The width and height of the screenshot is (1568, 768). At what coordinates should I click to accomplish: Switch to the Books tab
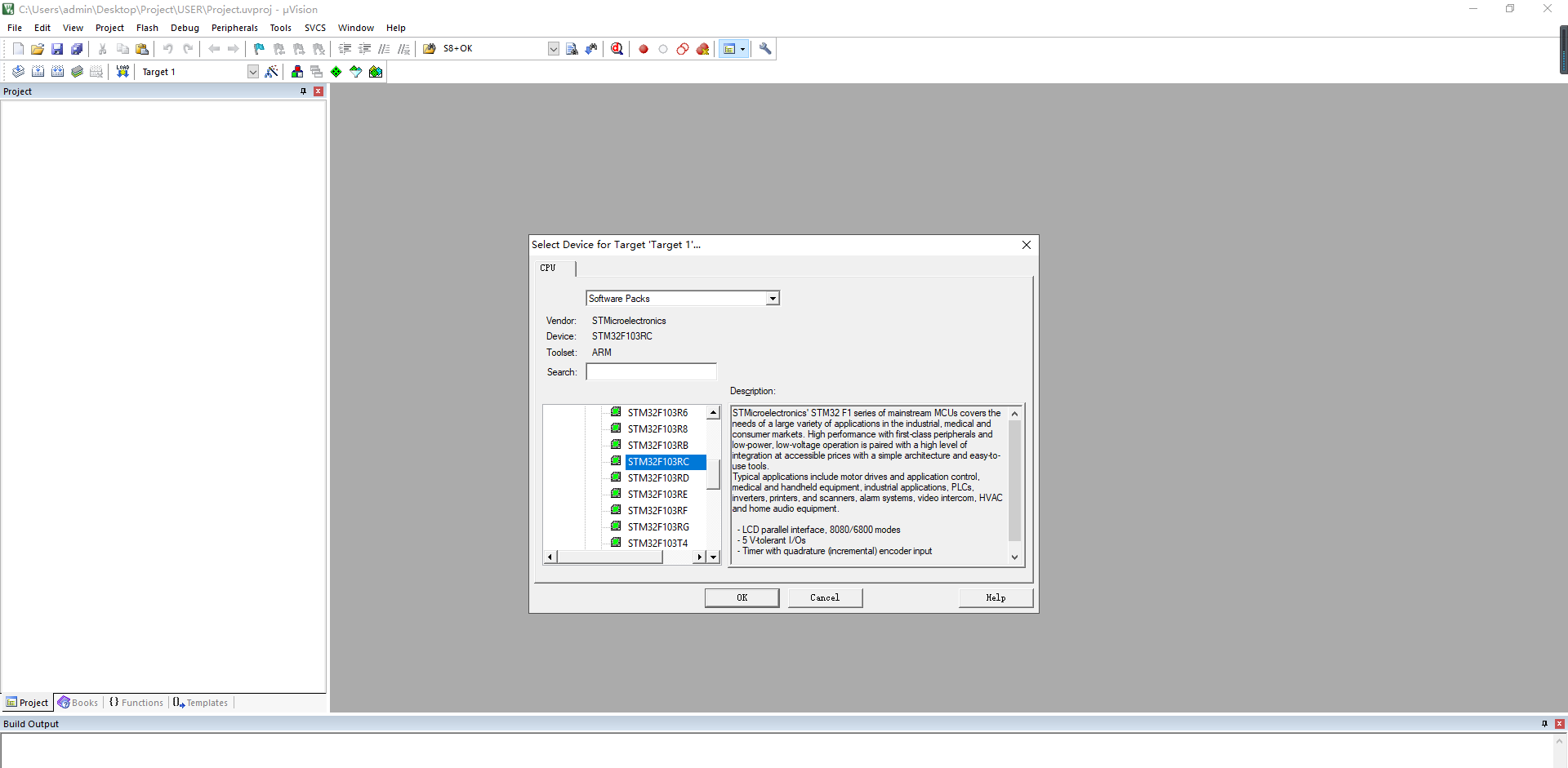pos(78,703)
